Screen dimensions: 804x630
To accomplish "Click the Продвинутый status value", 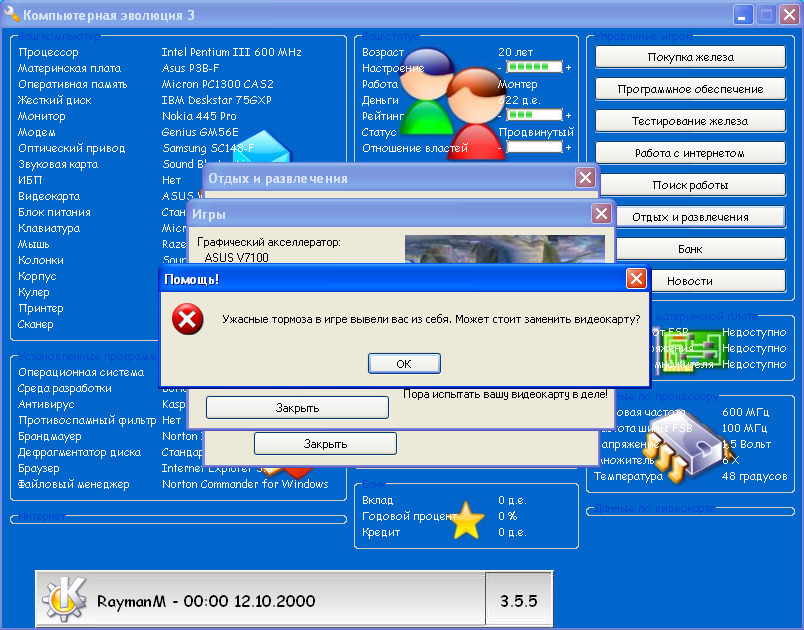I will (x=536, y=132).
